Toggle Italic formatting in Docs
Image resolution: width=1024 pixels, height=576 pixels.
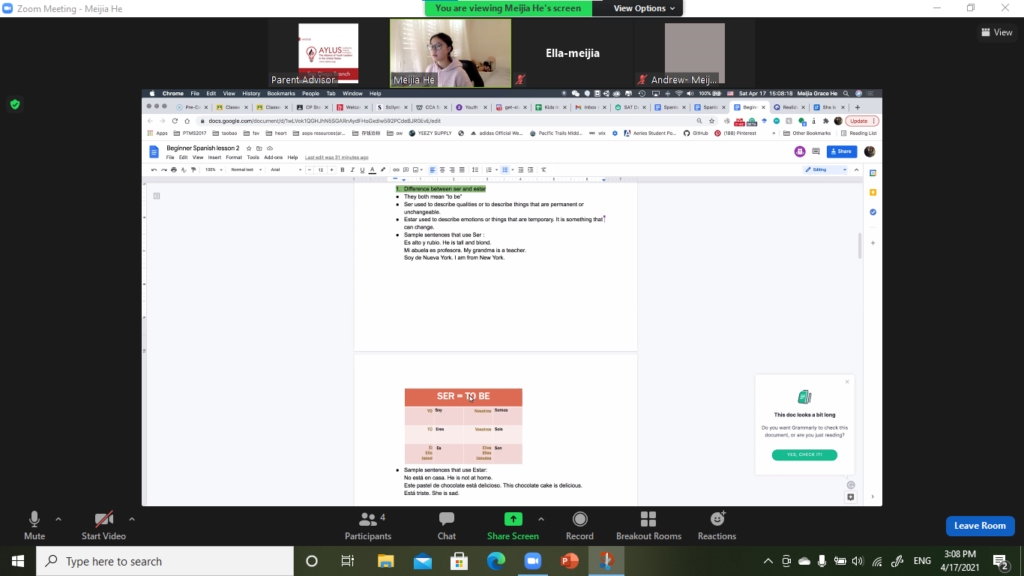click(x=352, y=170)
